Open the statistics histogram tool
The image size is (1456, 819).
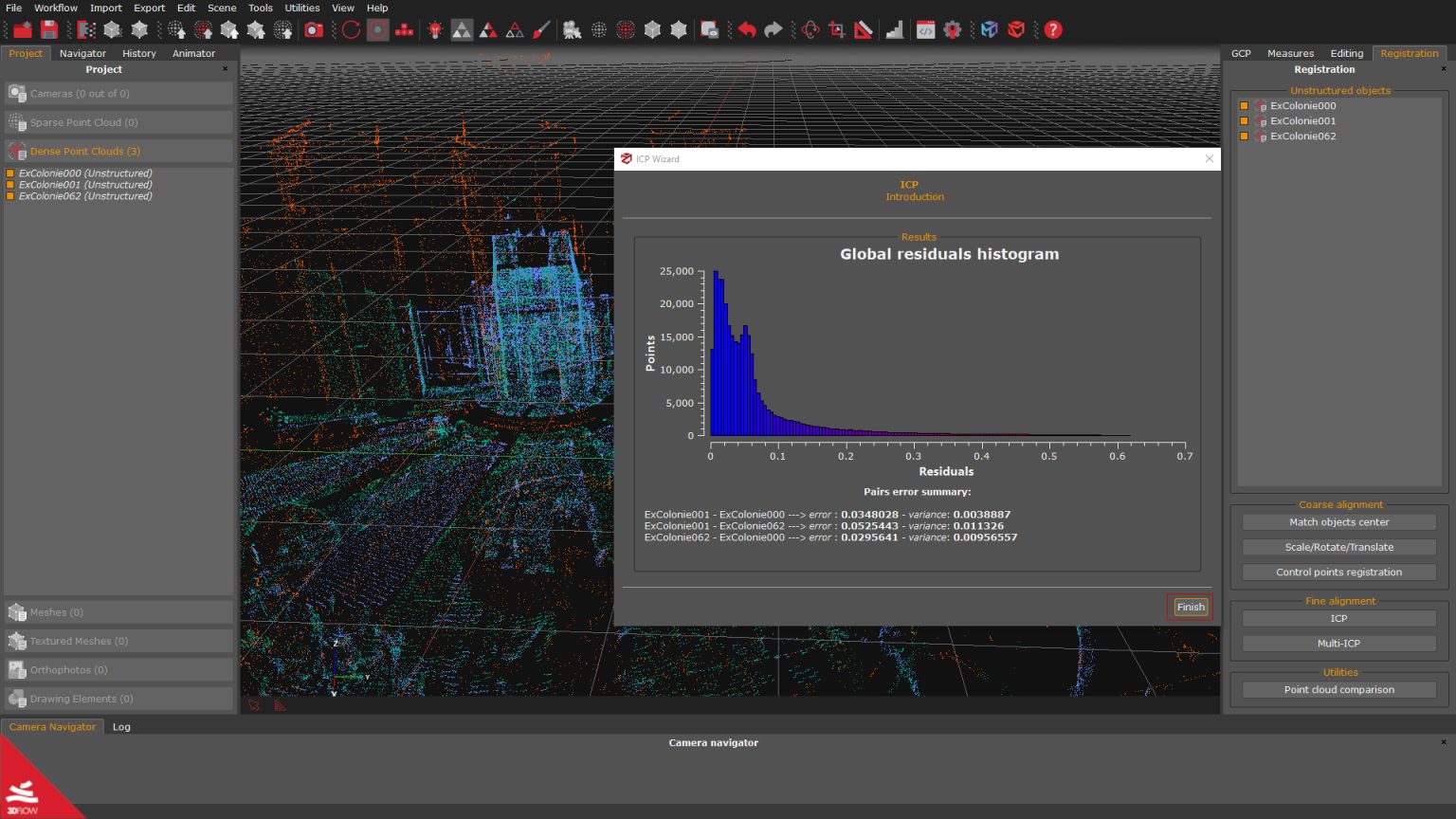(x=895, y=29)
